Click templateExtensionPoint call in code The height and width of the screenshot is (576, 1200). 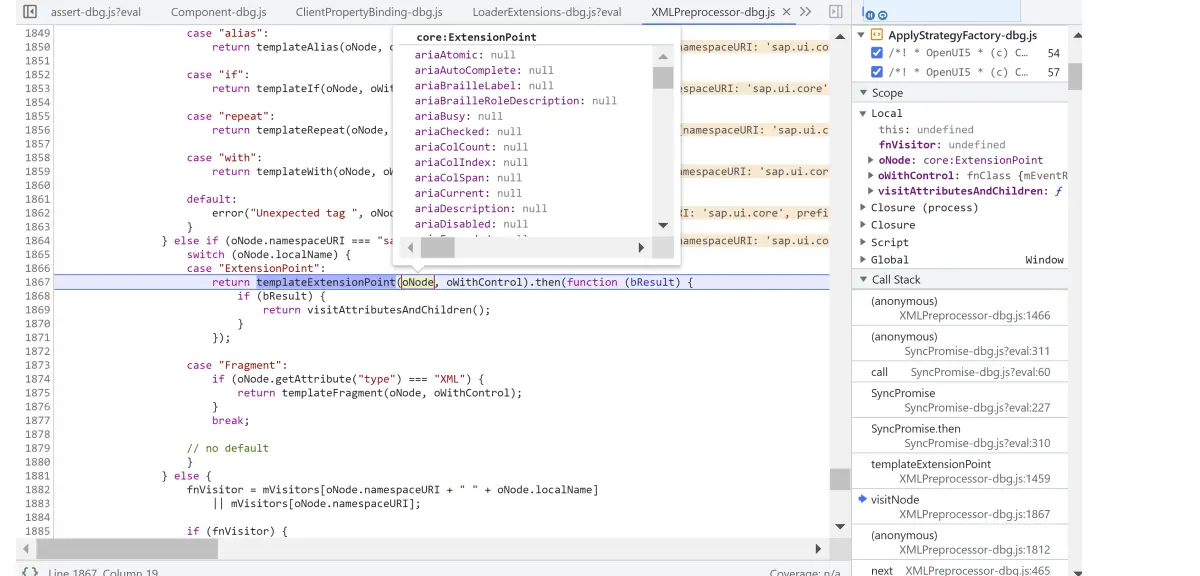(326, 282)
